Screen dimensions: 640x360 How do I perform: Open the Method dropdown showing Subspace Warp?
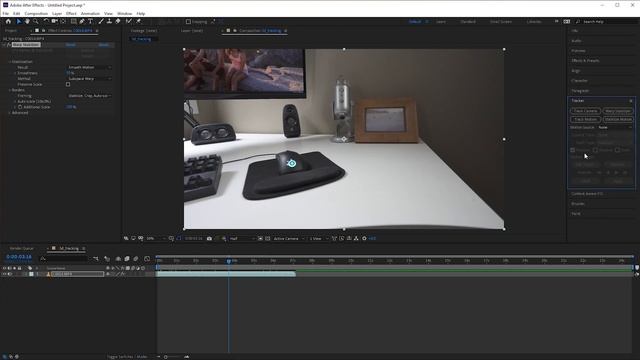coord(89,79)
